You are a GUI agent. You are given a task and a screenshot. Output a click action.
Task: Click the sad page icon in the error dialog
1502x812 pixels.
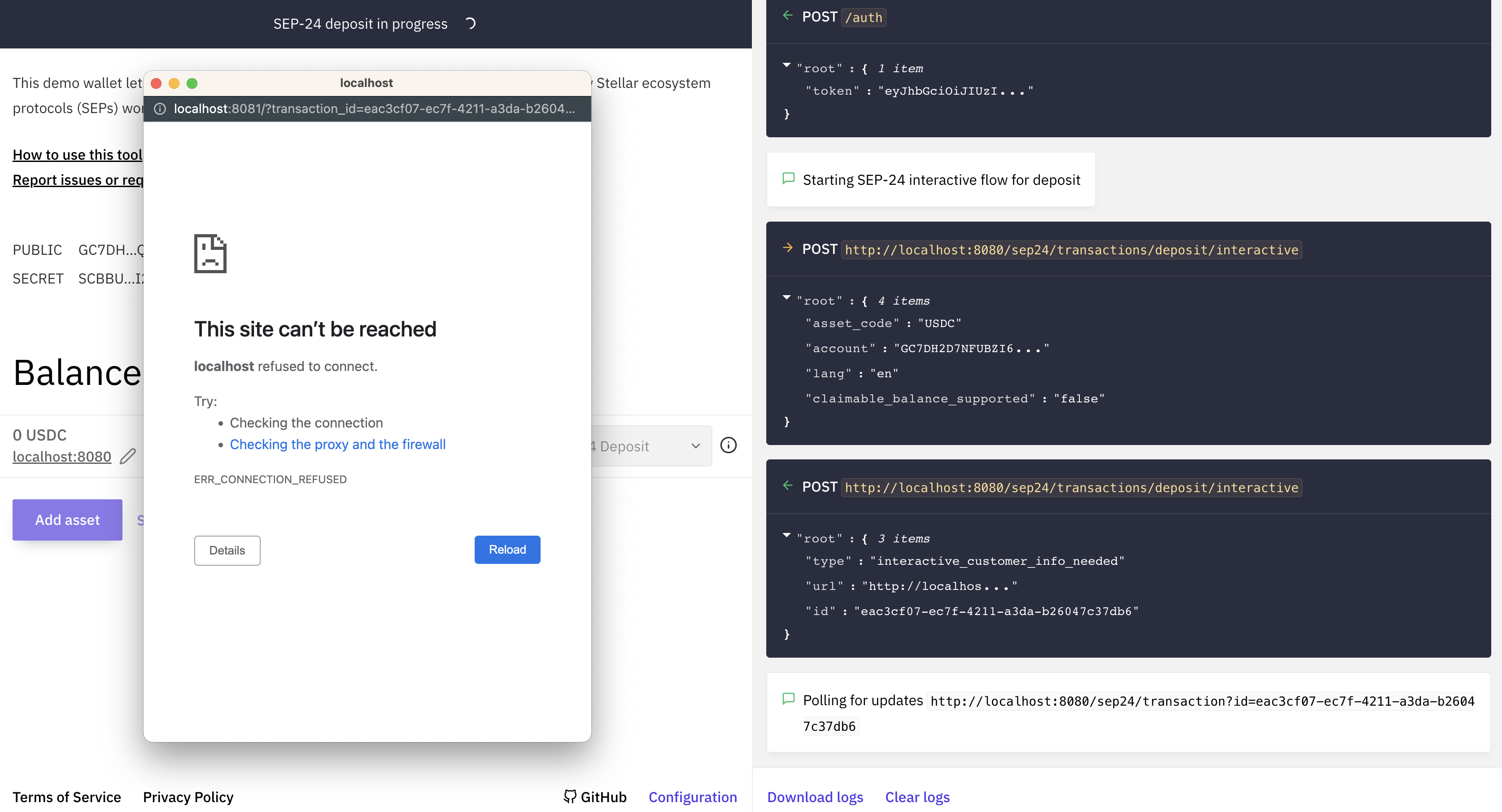tap(210, 253)
